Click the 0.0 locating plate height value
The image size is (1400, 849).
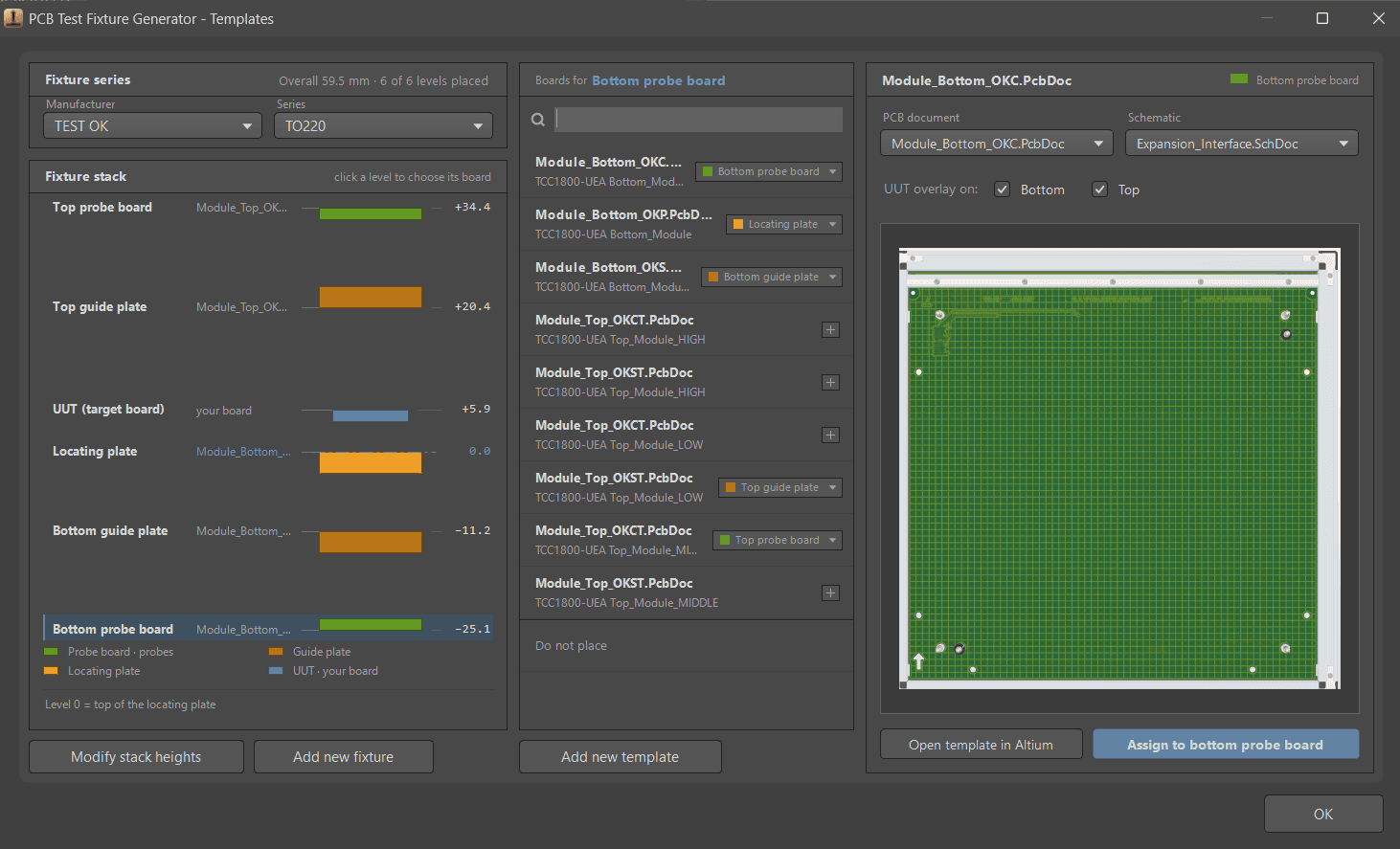point(479,451)
